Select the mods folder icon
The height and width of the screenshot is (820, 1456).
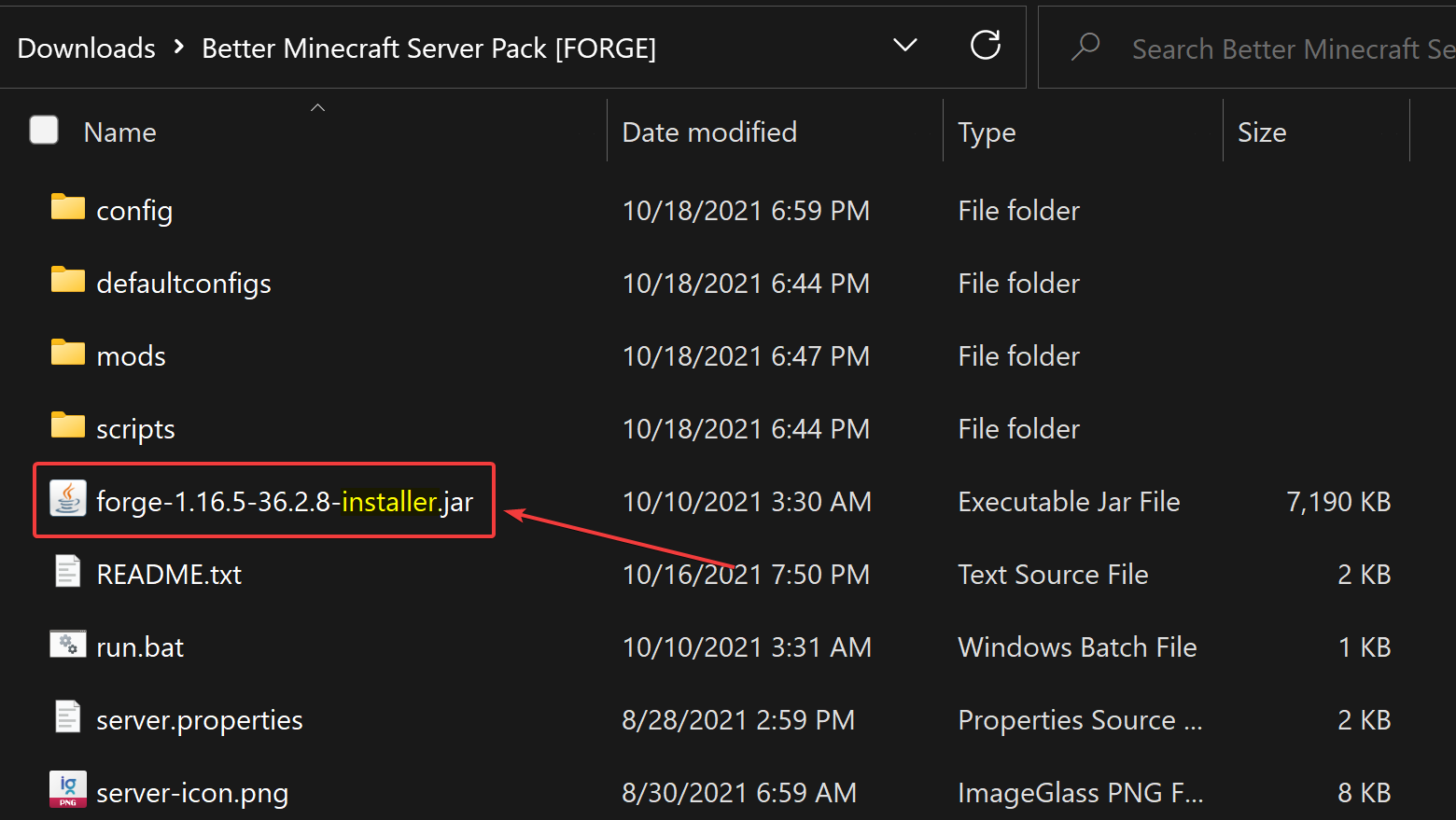(x=67, y=353)
